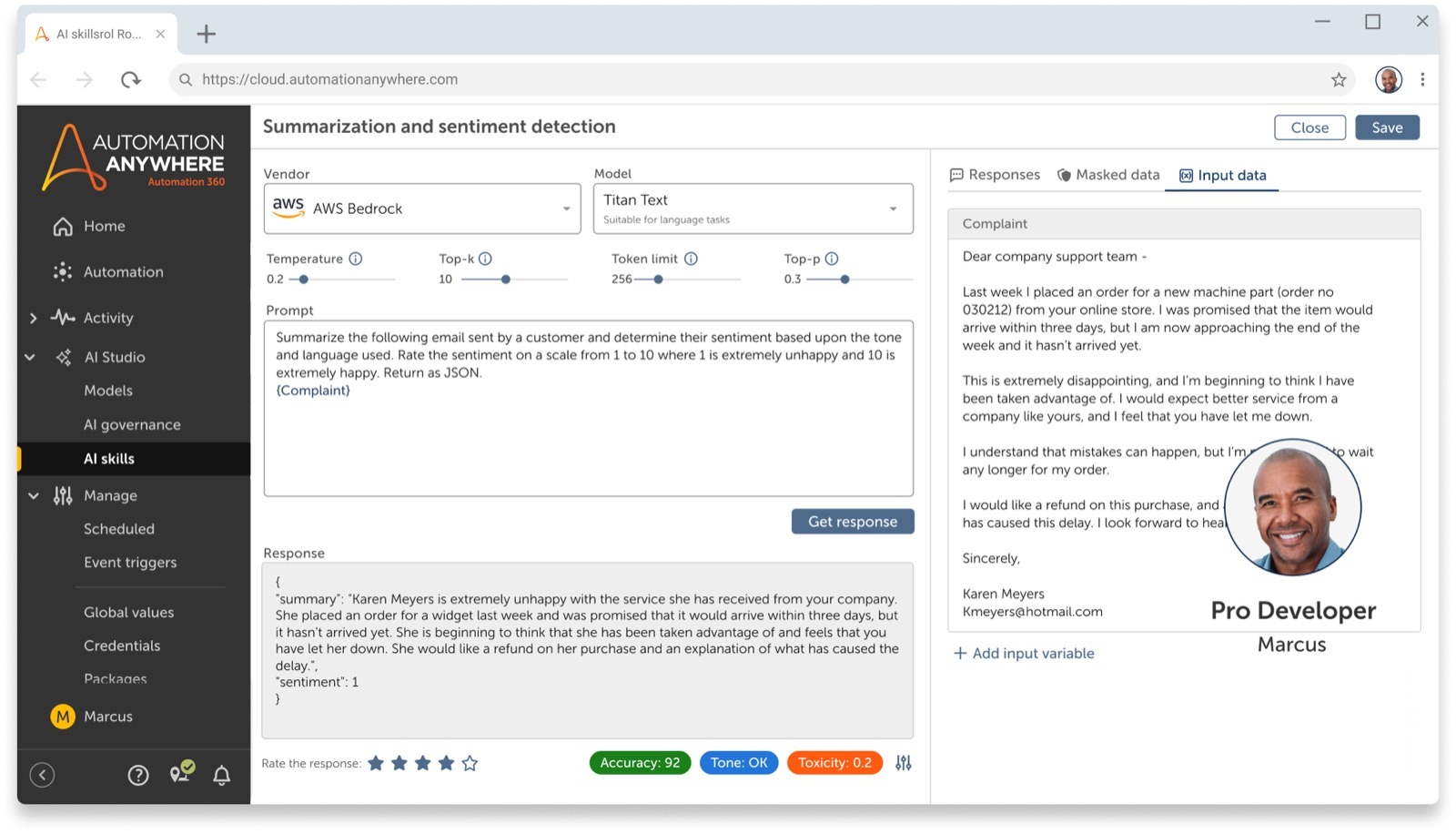
Task: Click in the Complaint input text
Action: tap(1184, 434)
